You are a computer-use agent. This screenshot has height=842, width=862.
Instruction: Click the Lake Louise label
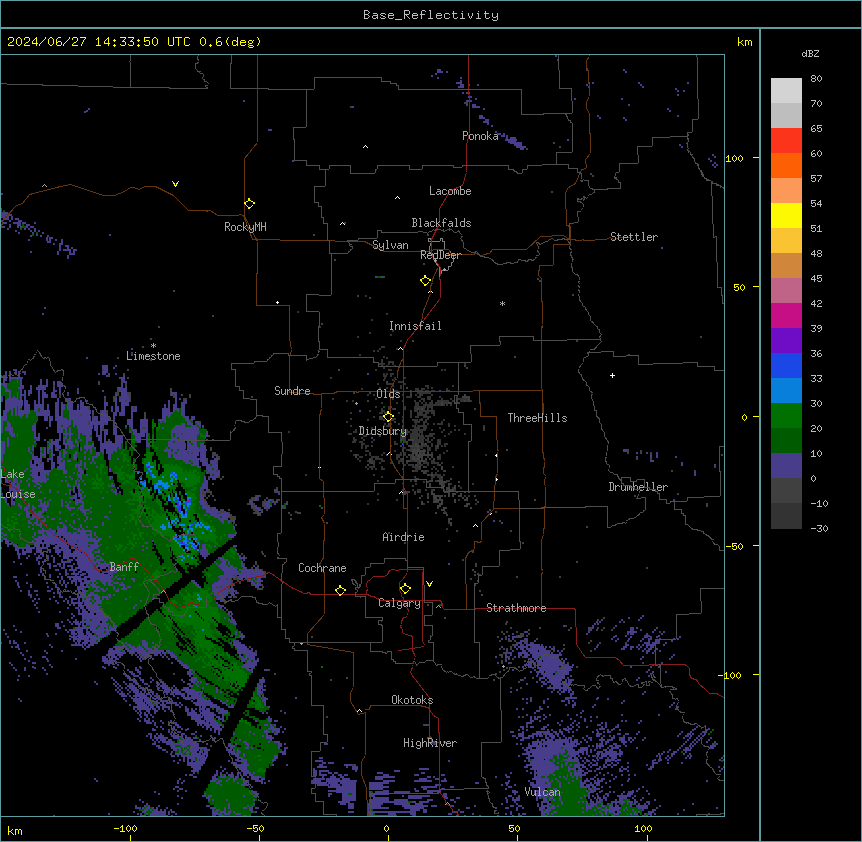[x=18, y=484]
